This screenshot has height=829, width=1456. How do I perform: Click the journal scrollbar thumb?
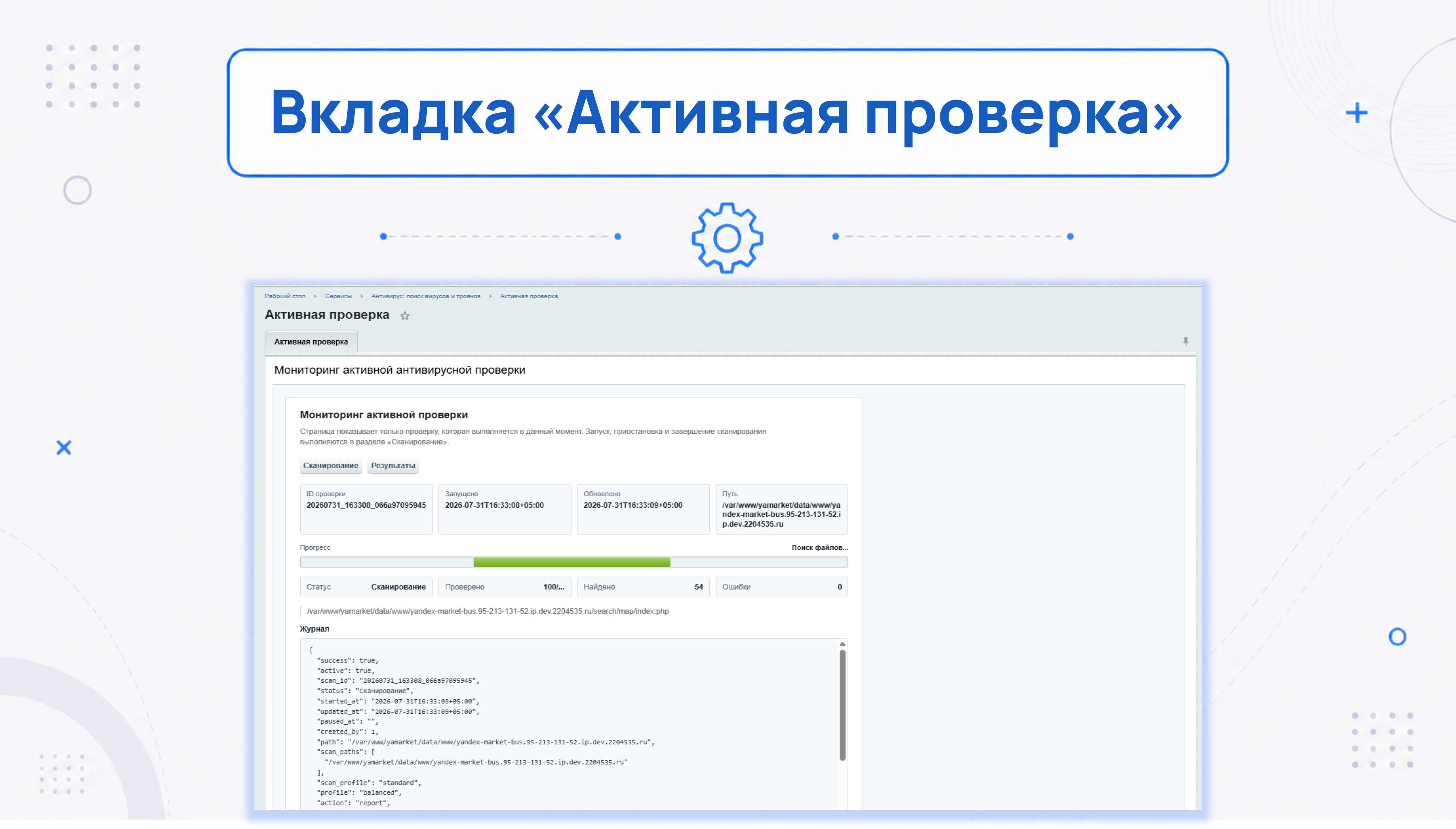(x=842, y=705)
